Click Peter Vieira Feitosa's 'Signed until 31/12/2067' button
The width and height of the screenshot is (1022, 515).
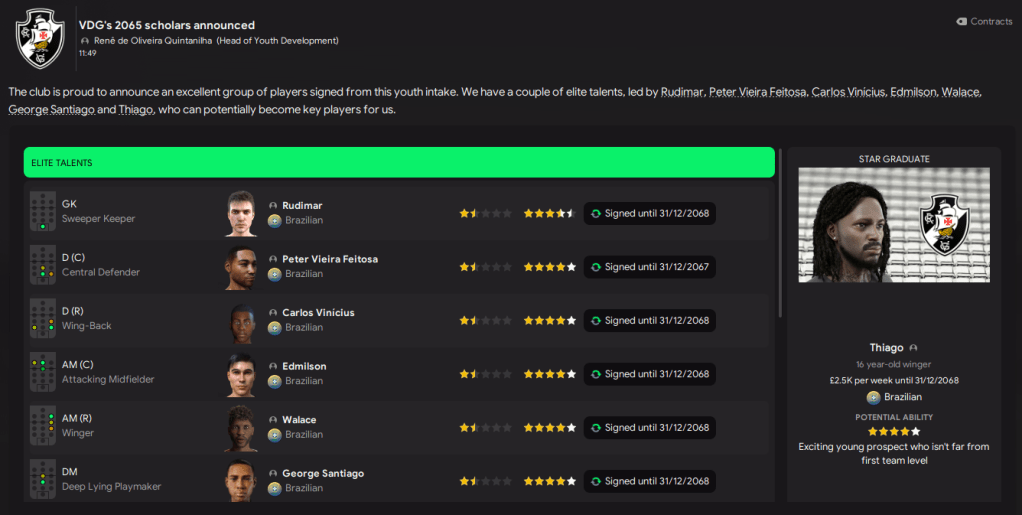click(649, 267)
